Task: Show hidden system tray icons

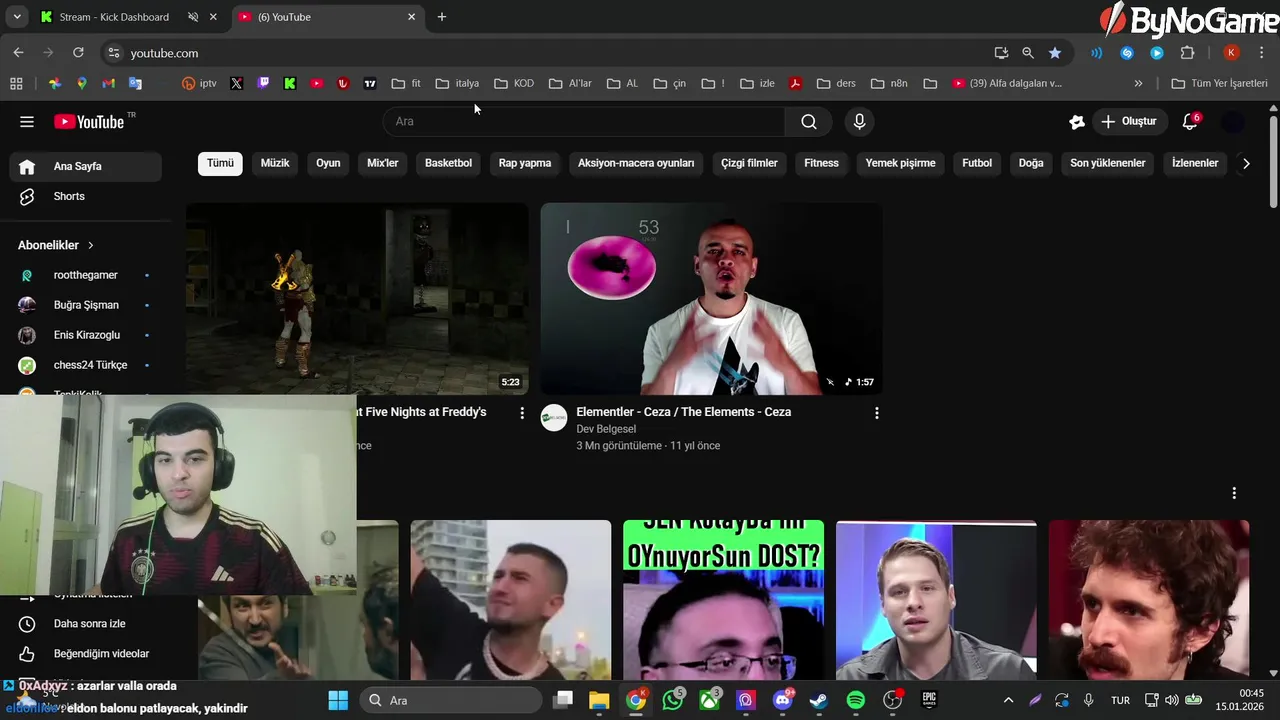Action: [x=1008, y=700]
